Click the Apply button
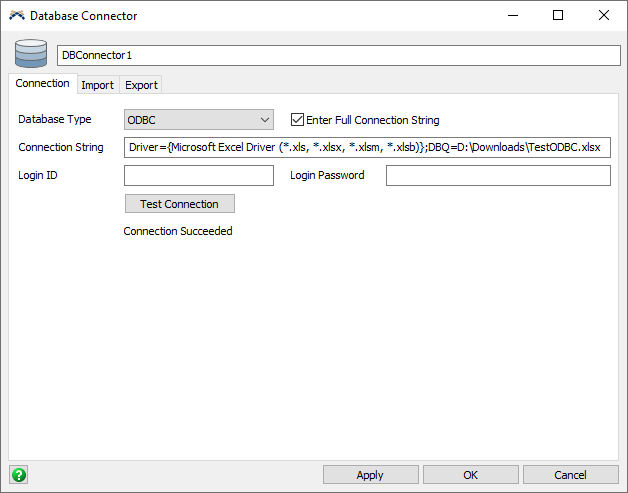The image size is (628, 493). tap(370, 475)
